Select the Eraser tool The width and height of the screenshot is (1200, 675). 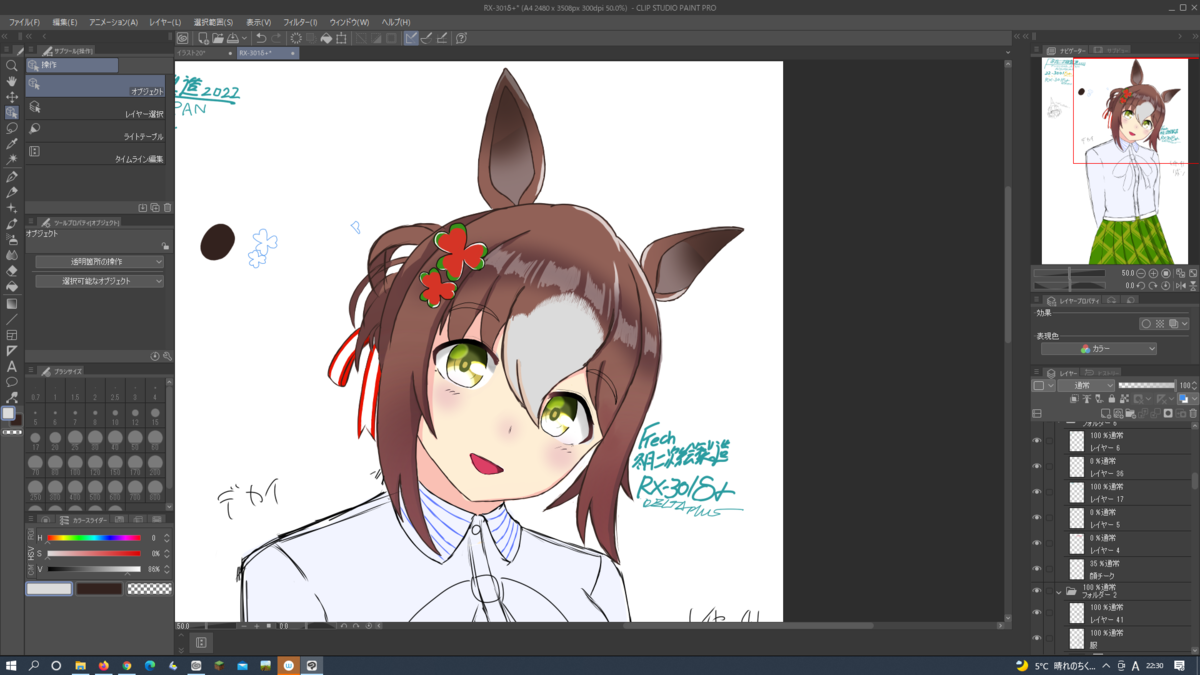point(12,270)
